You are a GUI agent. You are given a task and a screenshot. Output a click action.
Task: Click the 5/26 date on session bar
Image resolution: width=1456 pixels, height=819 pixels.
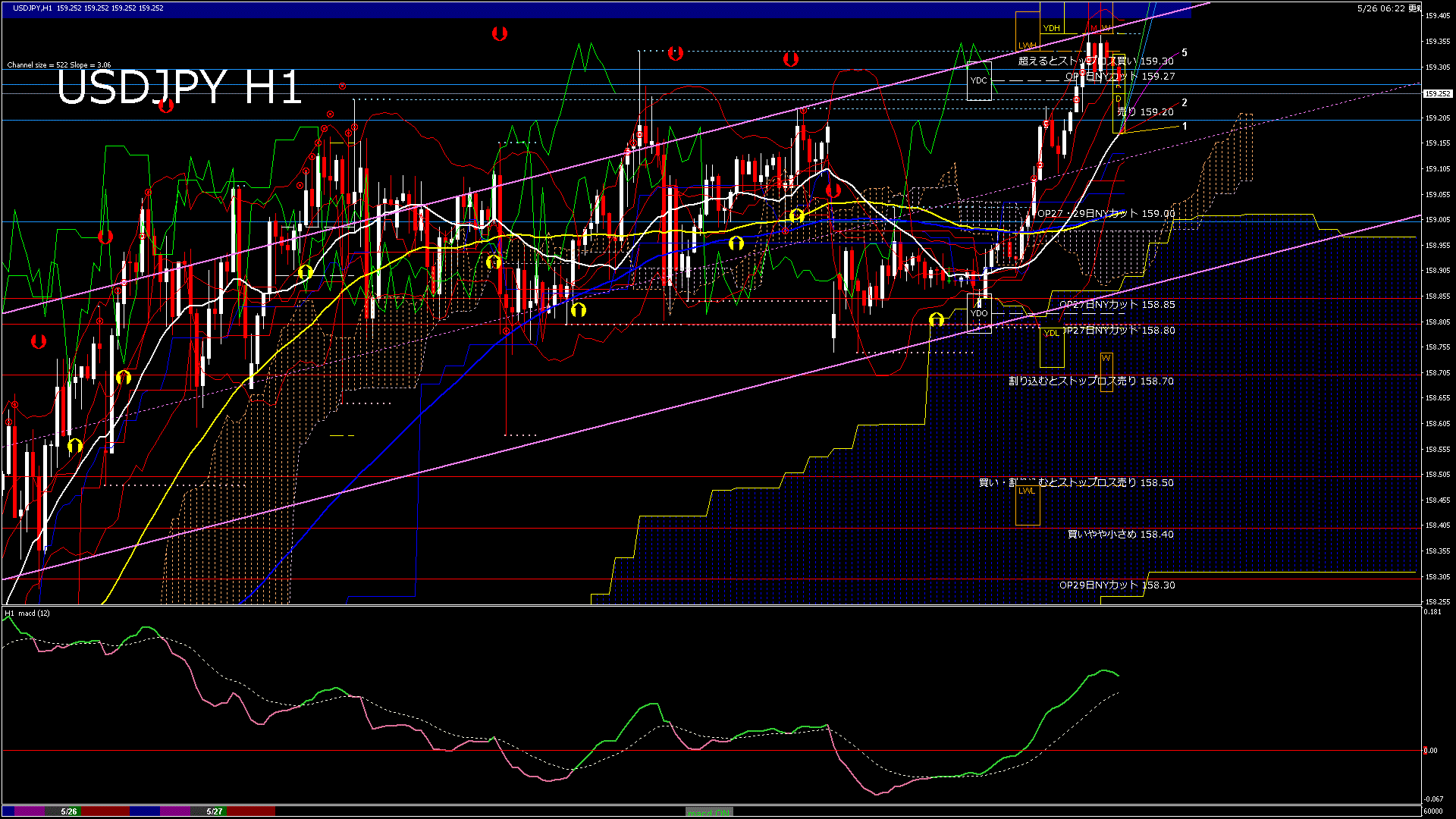(69, 811)
